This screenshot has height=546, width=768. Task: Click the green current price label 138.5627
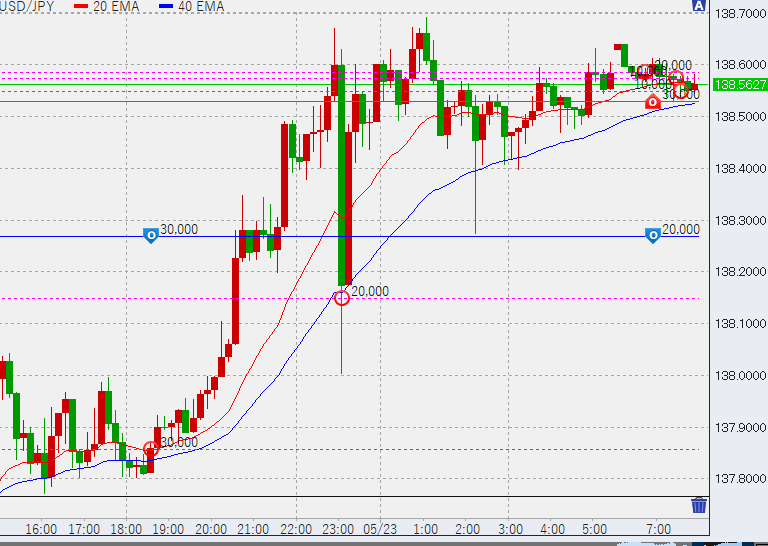[740, 85]
